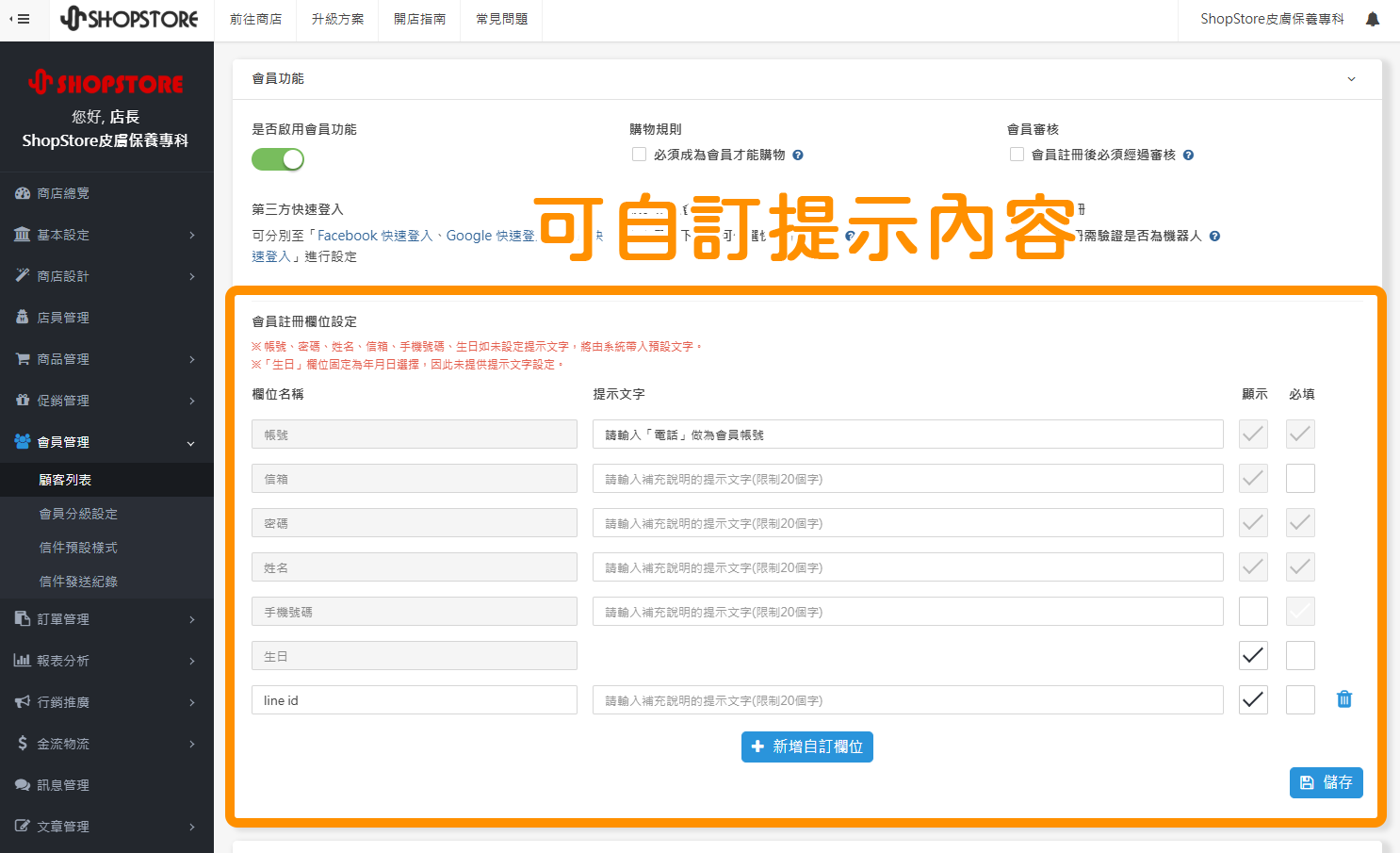The image size is (1400, 853).
Task: Expand the 基本設定 submenu arrow
Action: click(x=192, y=235)
